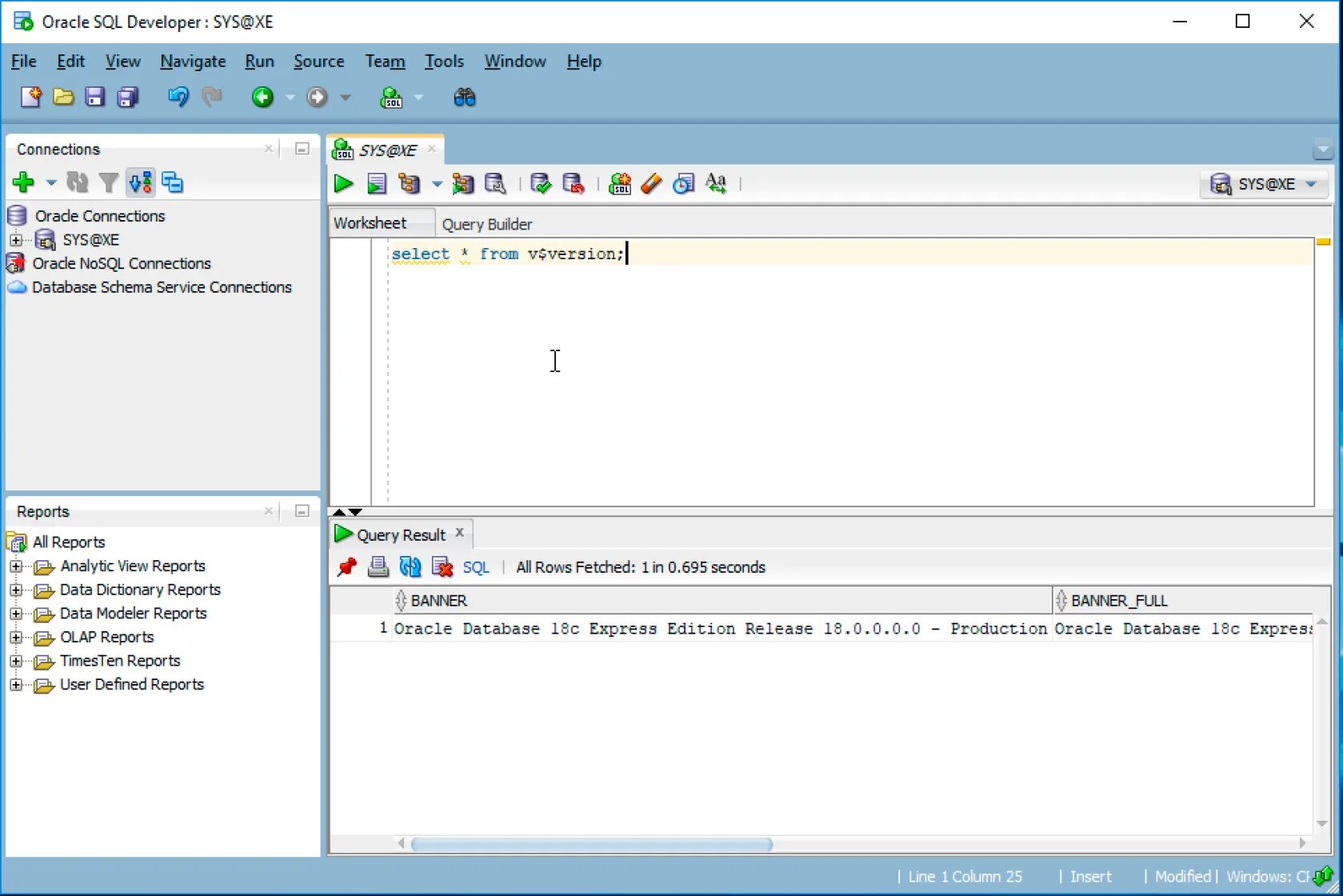Viewport: 1343px width, 896px height.
Task: Click the Undo arrow icon
Action: pyautogui.click(x=178, y=98)
